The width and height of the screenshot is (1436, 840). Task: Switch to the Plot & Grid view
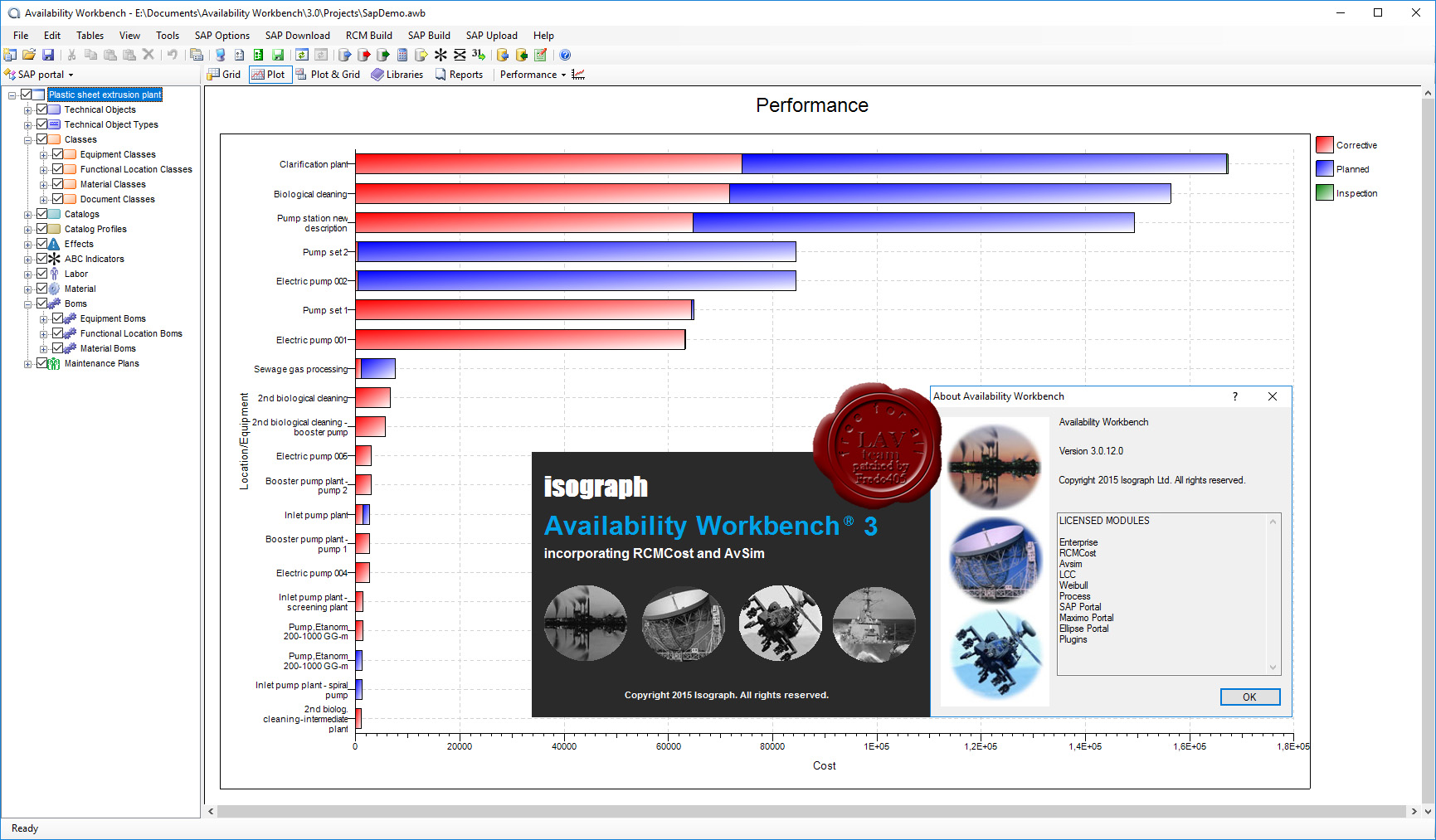pos(328,75)
